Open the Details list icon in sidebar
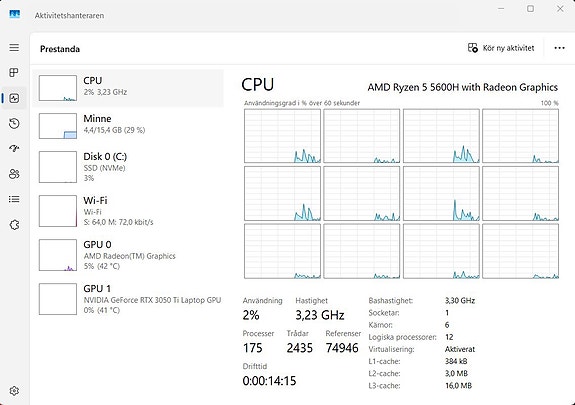 click(x=14, y=199)
